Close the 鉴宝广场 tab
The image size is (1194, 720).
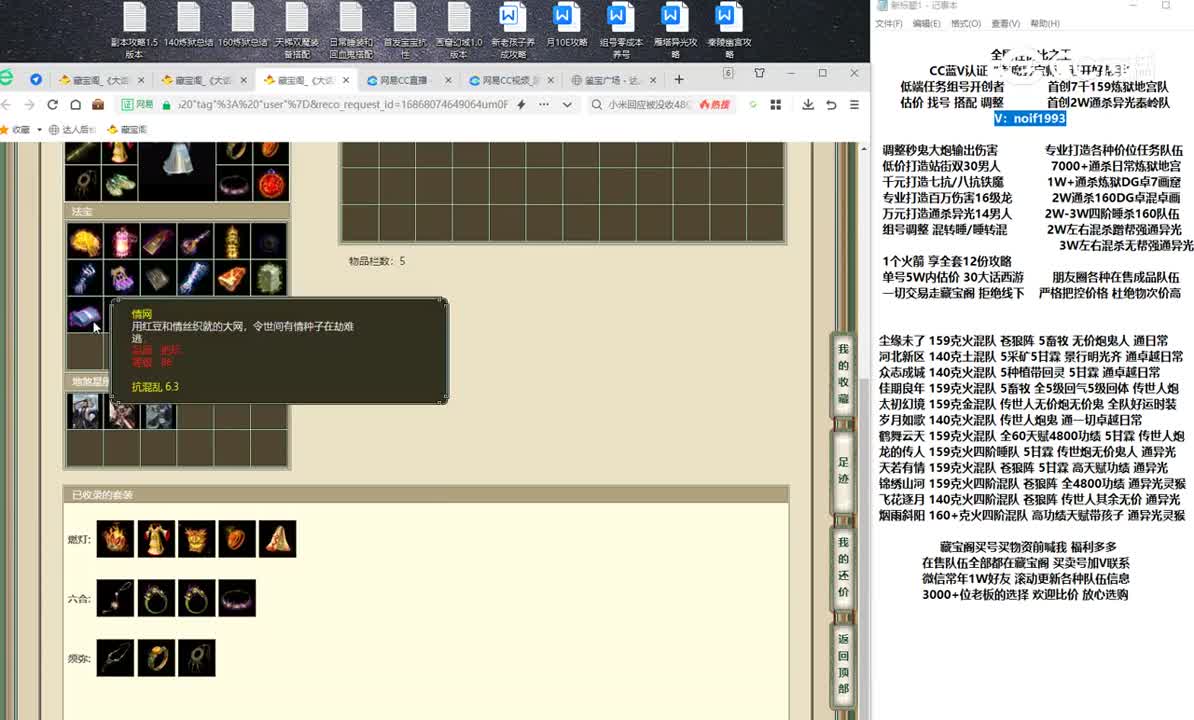coord(653,80)
